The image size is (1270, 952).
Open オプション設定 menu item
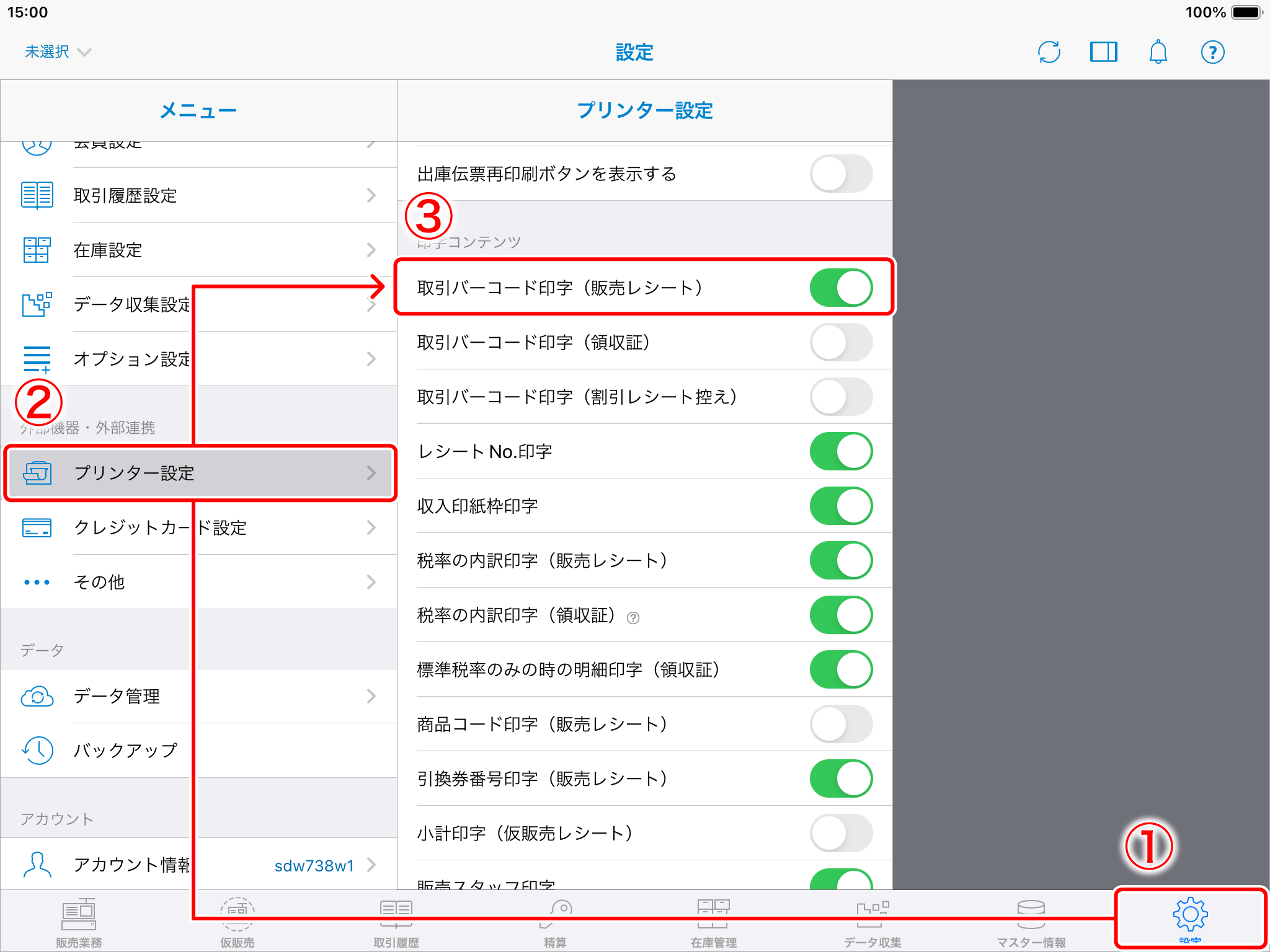point(198,359)
